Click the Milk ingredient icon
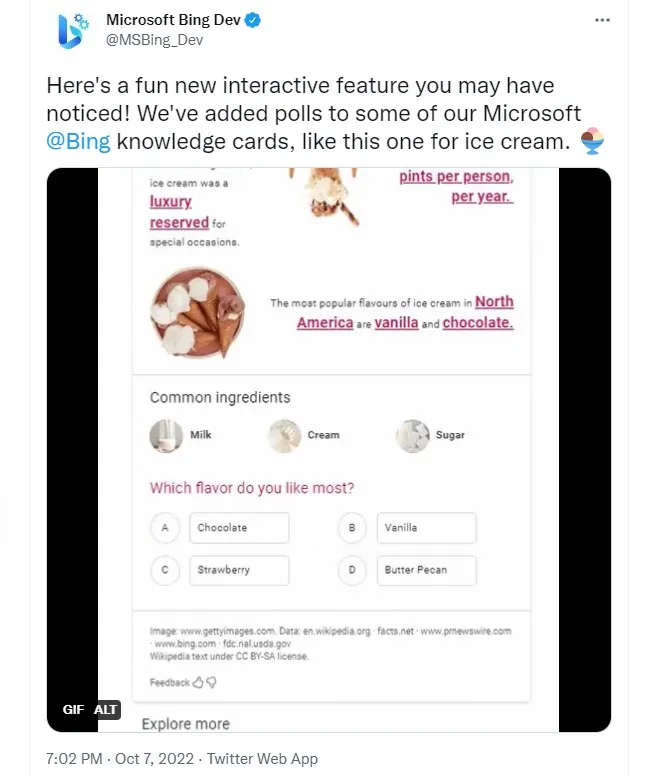This screenshot has width=649, height=776. coord(166,436)
